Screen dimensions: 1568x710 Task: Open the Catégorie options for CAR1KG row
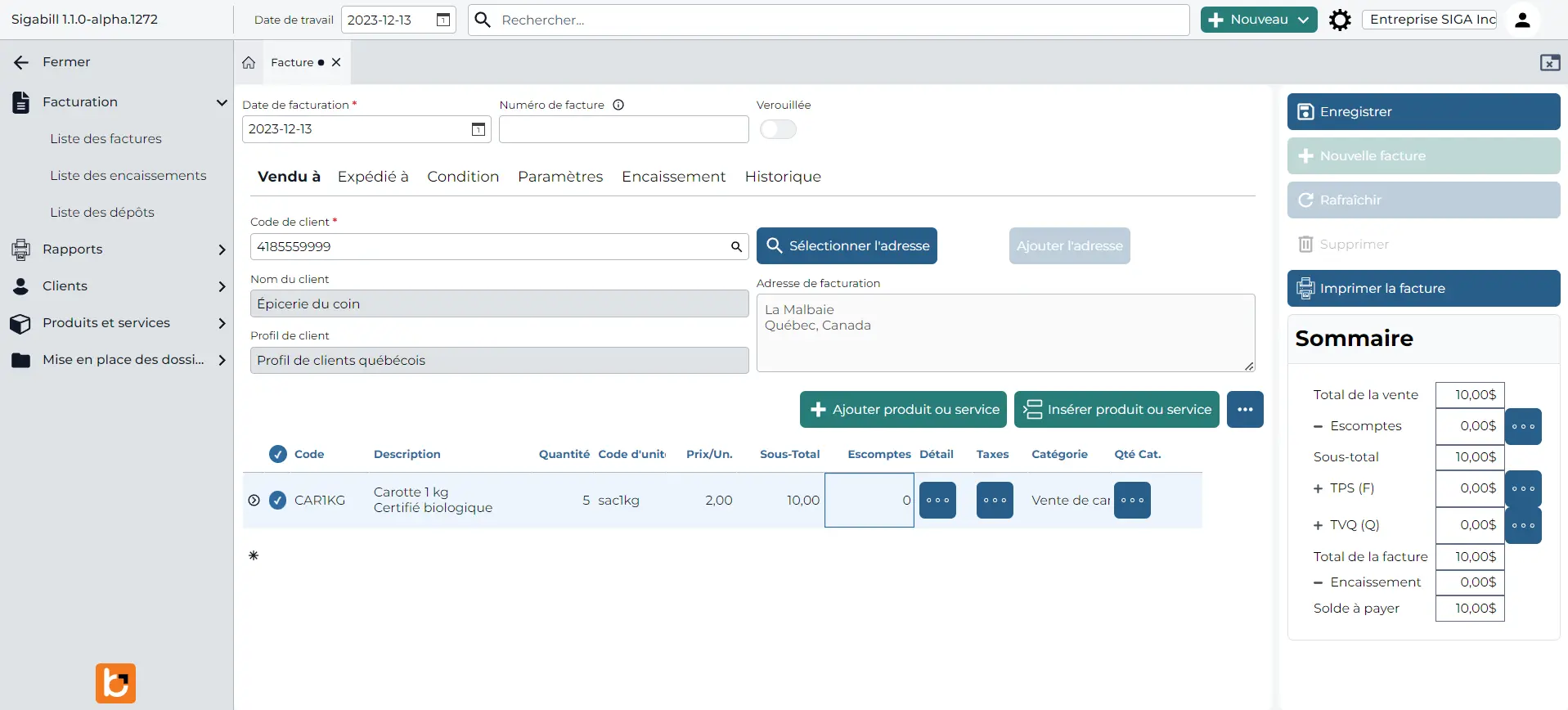(1132, 500)
